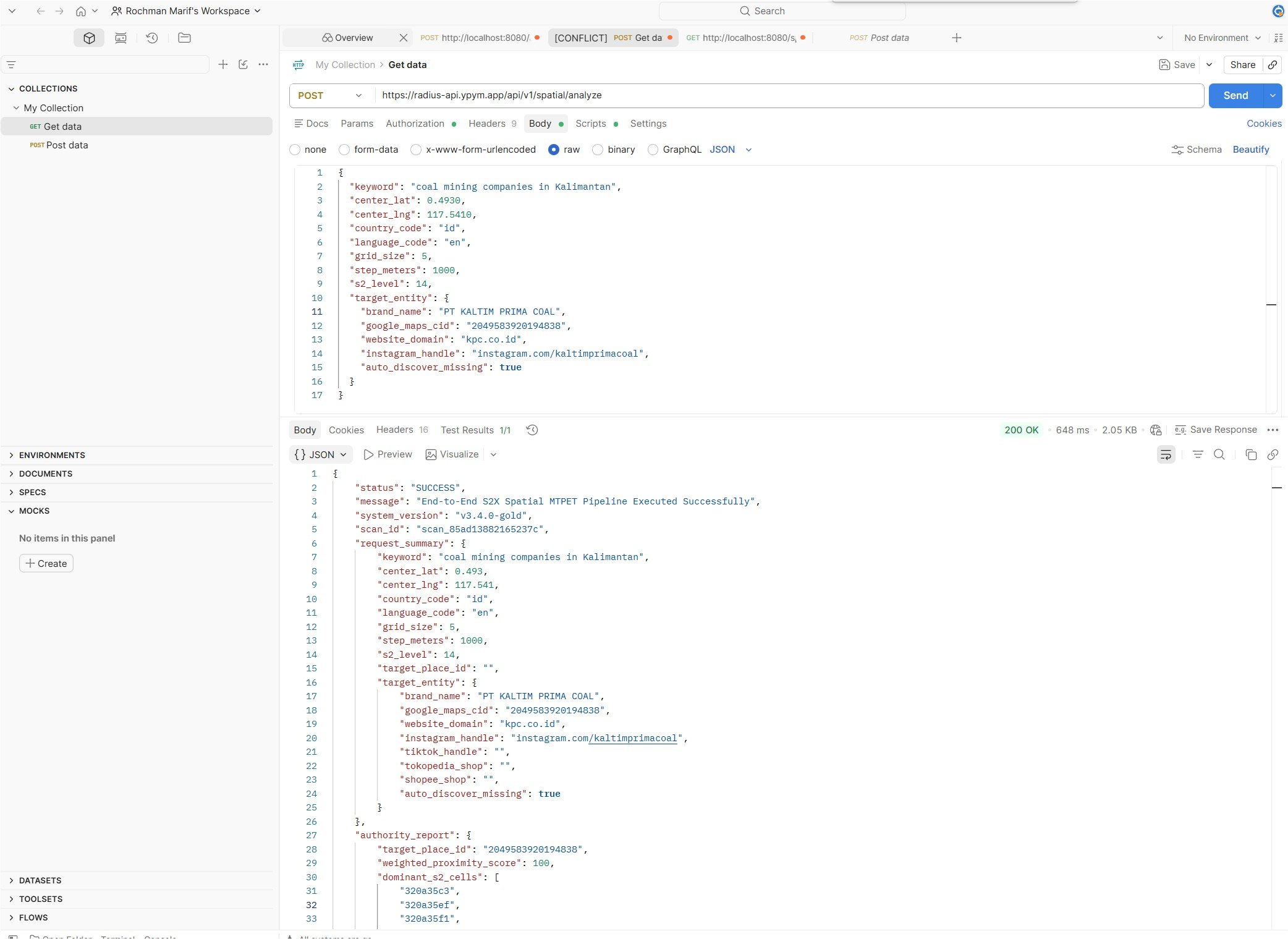Image resolution: width=1288 pixels, height=939 pixels.
Task: Click the response link icon
Action: click(1273, 454)
